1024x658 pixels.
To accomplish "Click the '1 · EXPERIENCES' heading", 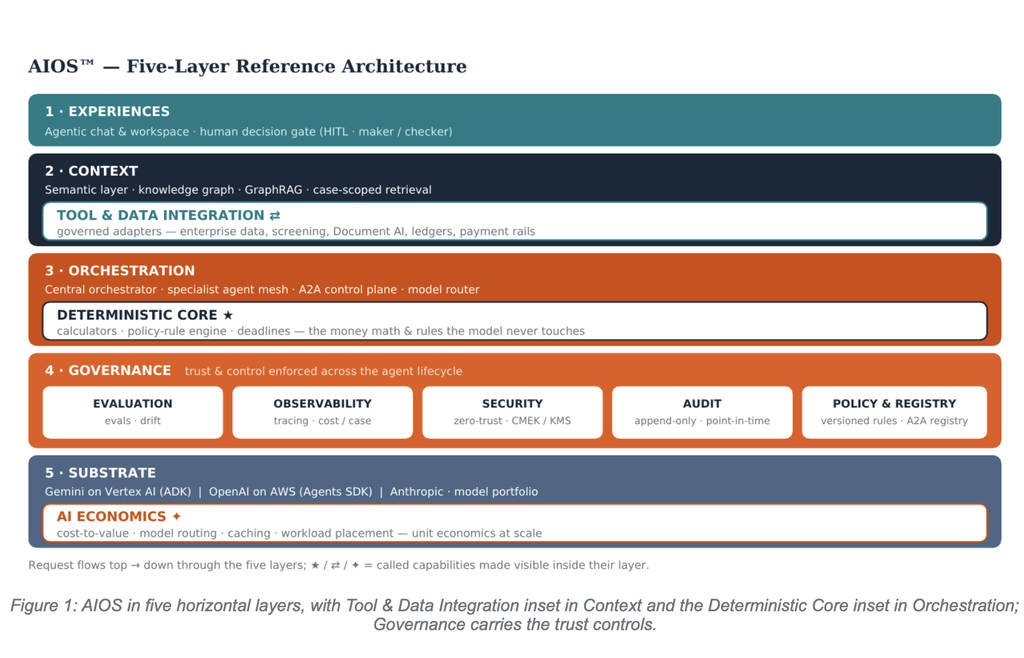I will pyautogui.click(x=107, y=112).
